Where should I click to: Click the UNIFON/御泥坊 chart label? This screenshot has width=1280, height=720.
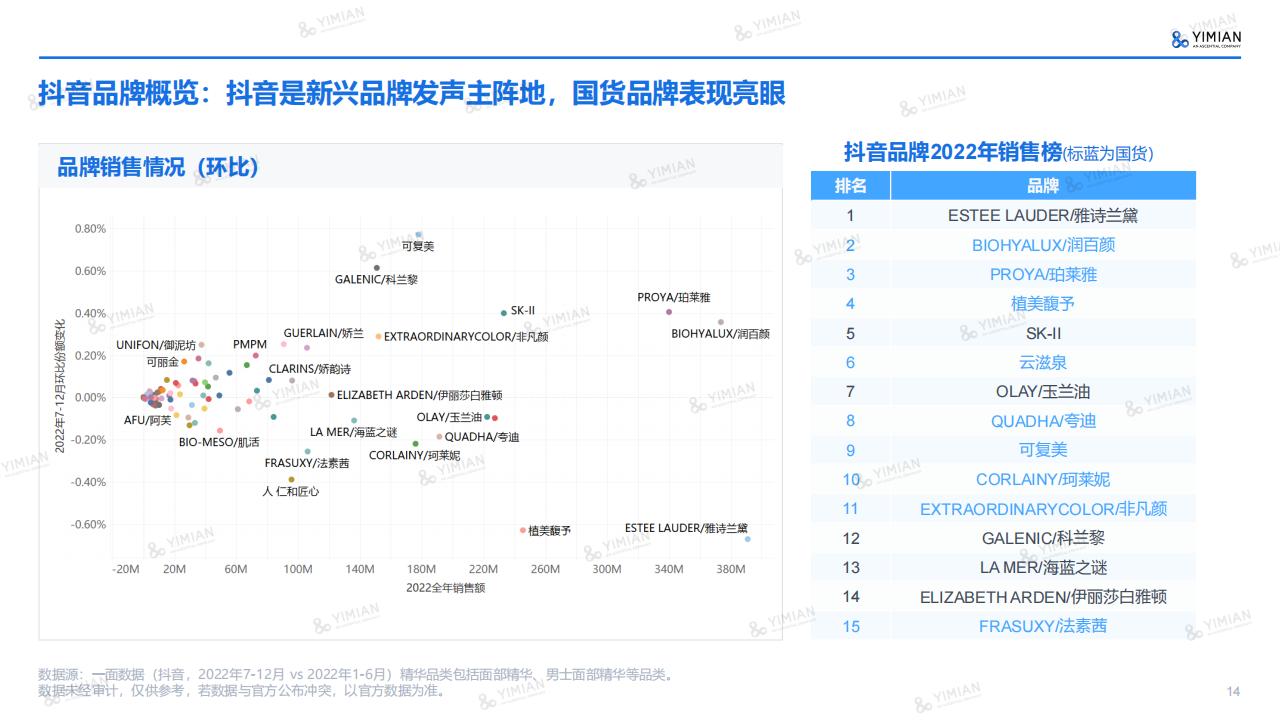coord(156,345)
